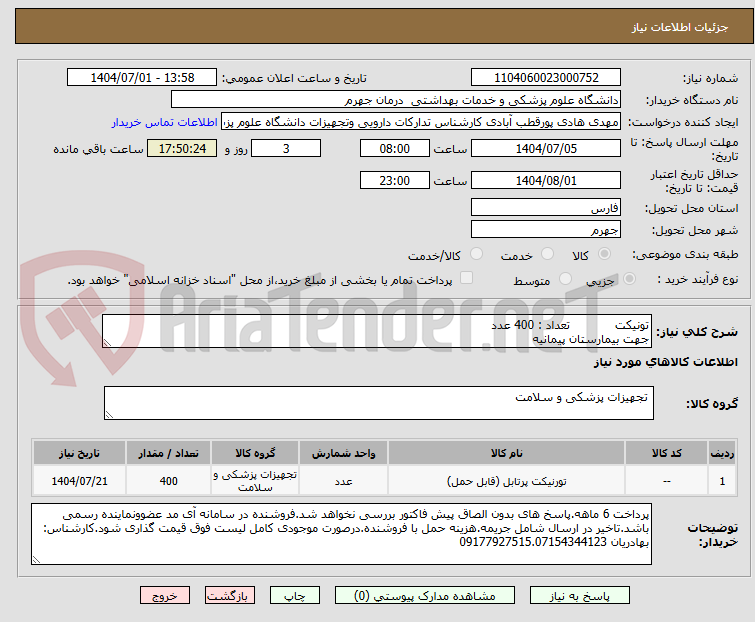755x622 pixels.
Task: Select the خدمت radio button
Action: (x=547, y=254)
